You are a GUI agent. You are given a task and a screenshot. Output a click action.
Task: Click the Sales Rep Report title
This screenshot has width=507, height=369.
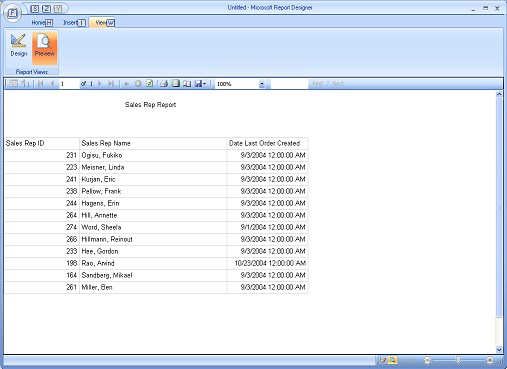[x=150, y=105]
